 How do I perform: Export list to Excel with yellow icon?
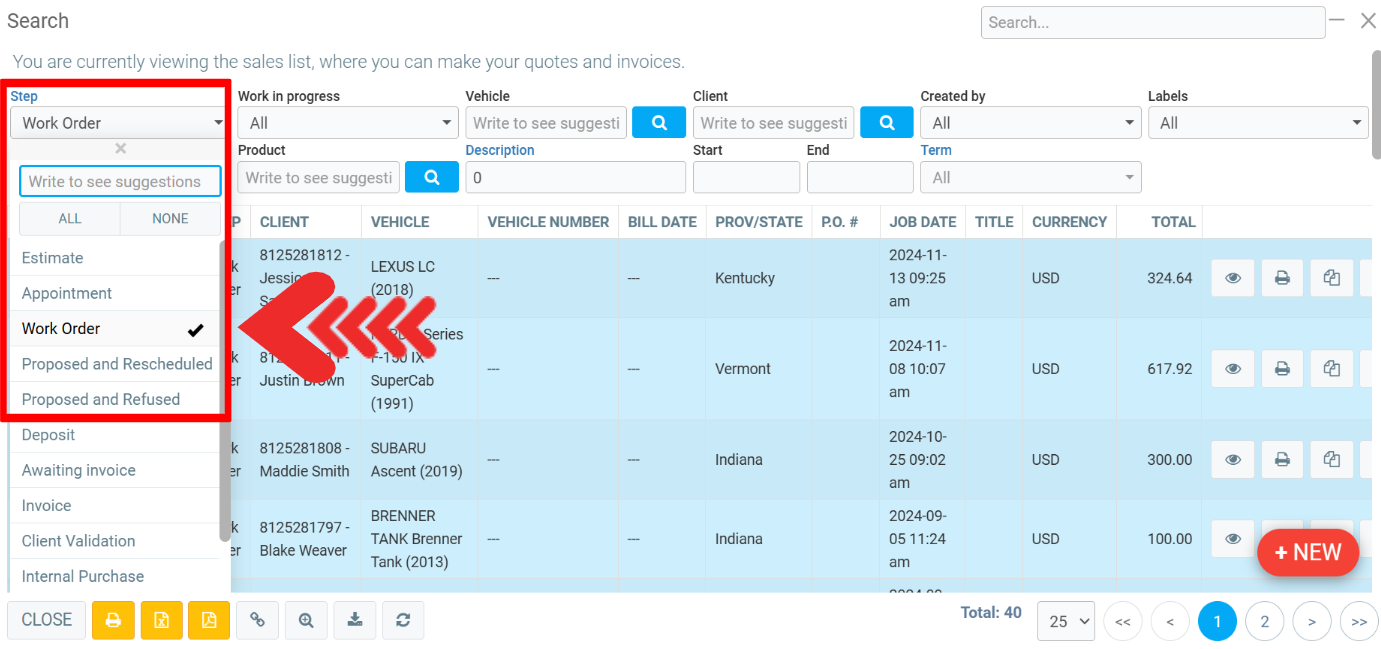pos(161,620)
